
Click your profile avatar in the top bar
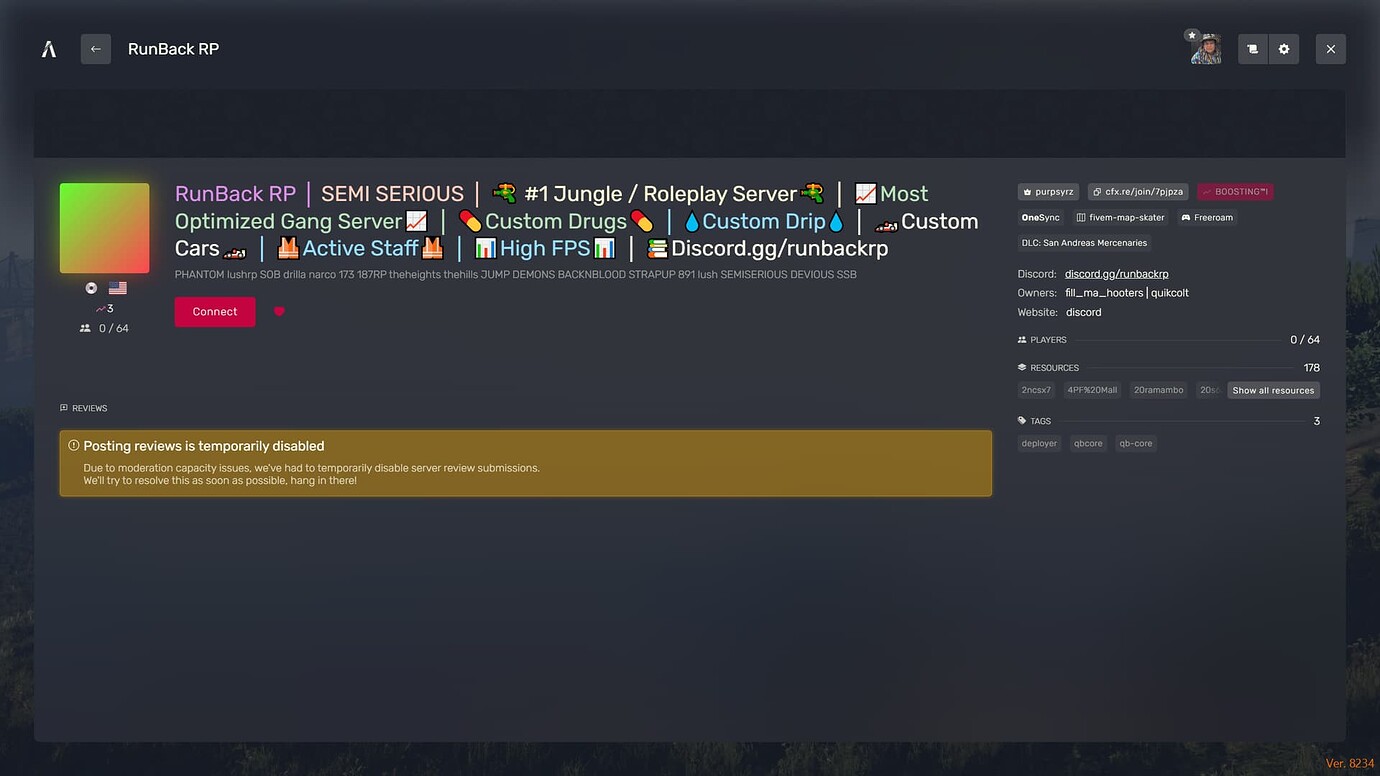point(1205,48)
